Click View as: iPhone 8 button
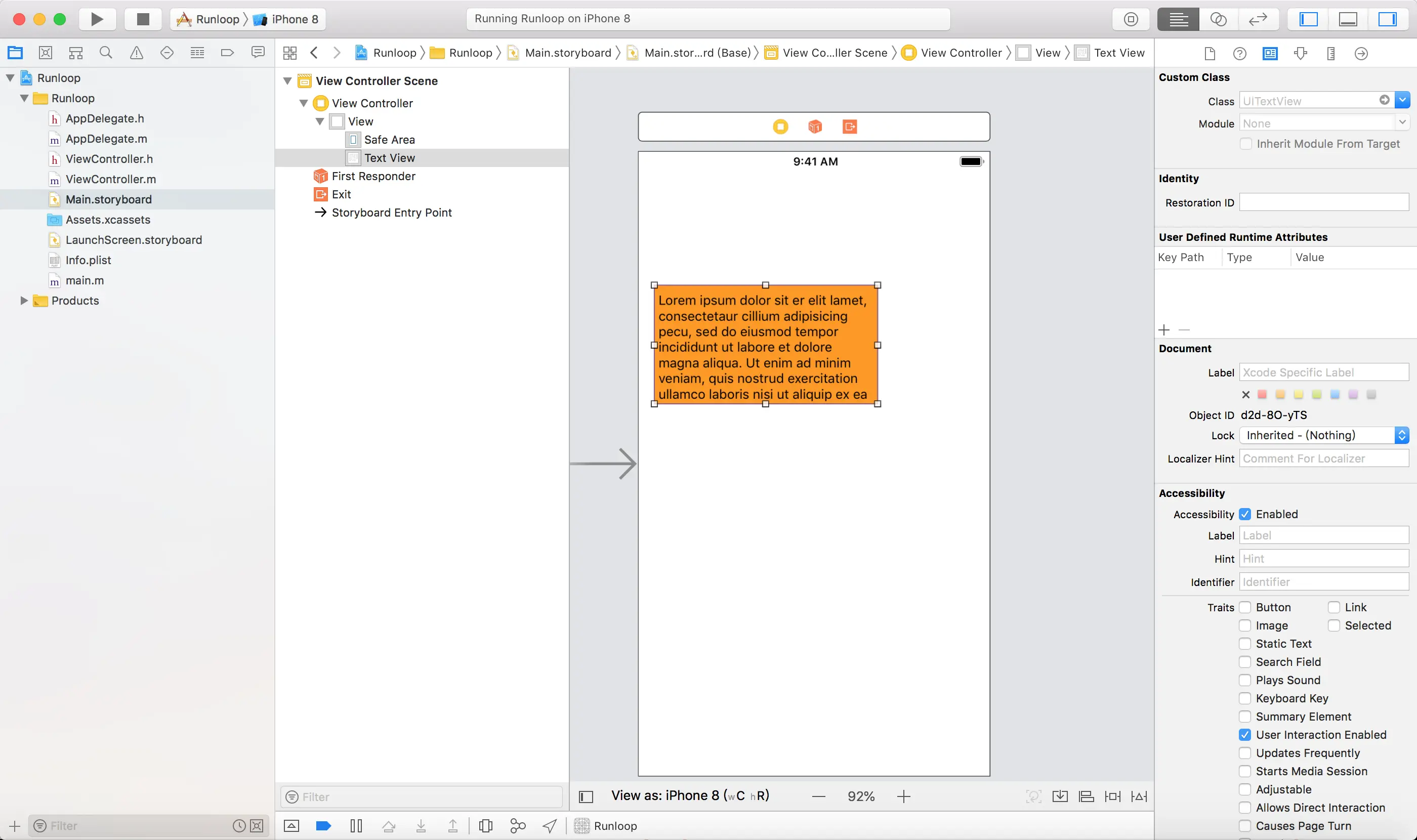The width and height of the screenshot is (1417, 840). click(x=690, y=795)
